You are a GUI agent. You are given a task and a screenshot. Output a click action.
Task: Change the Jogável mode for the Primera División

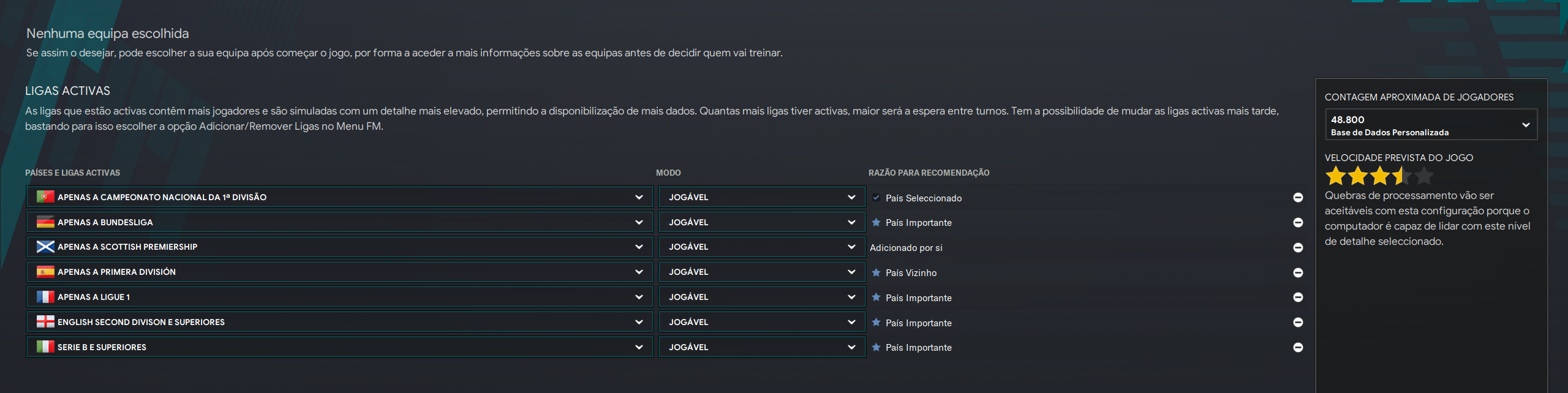762,272
